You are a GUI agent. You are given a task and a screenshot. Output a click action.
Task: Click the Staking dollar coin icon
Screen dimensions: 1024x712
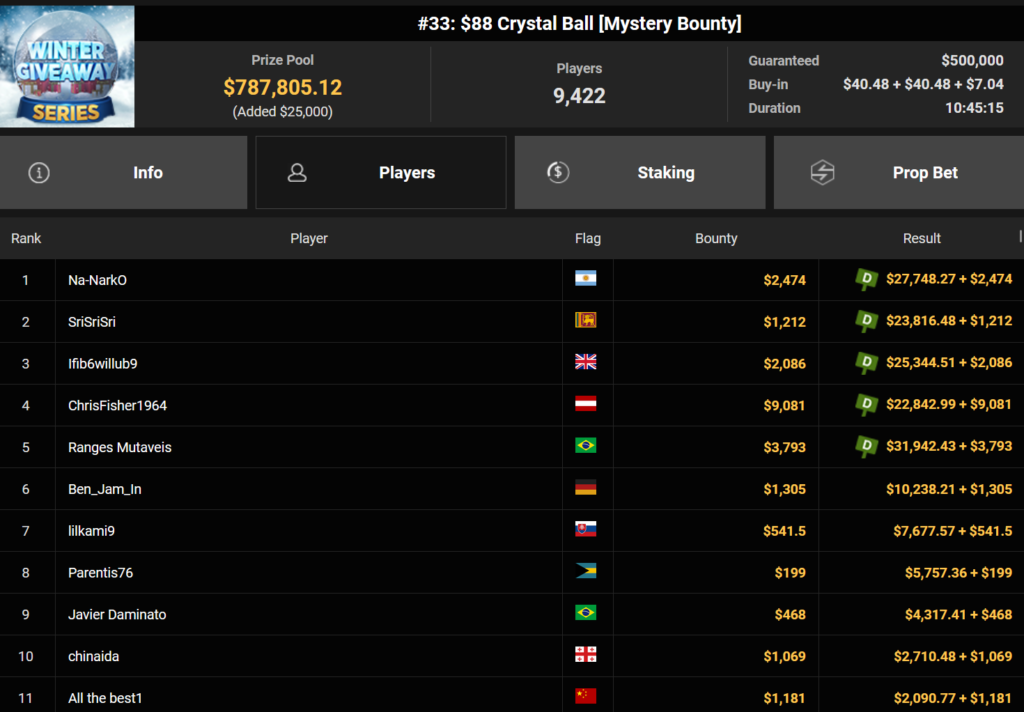click(558, 172)
